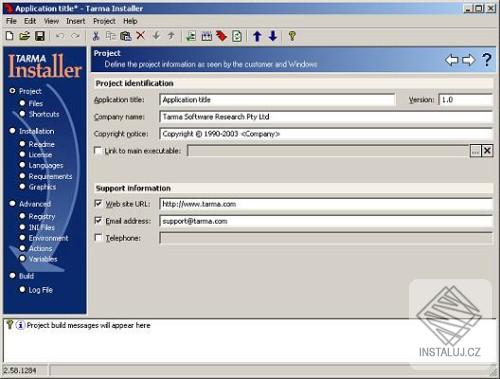Clear main executable link with X button
500x379 pixels.
(487, 151)
